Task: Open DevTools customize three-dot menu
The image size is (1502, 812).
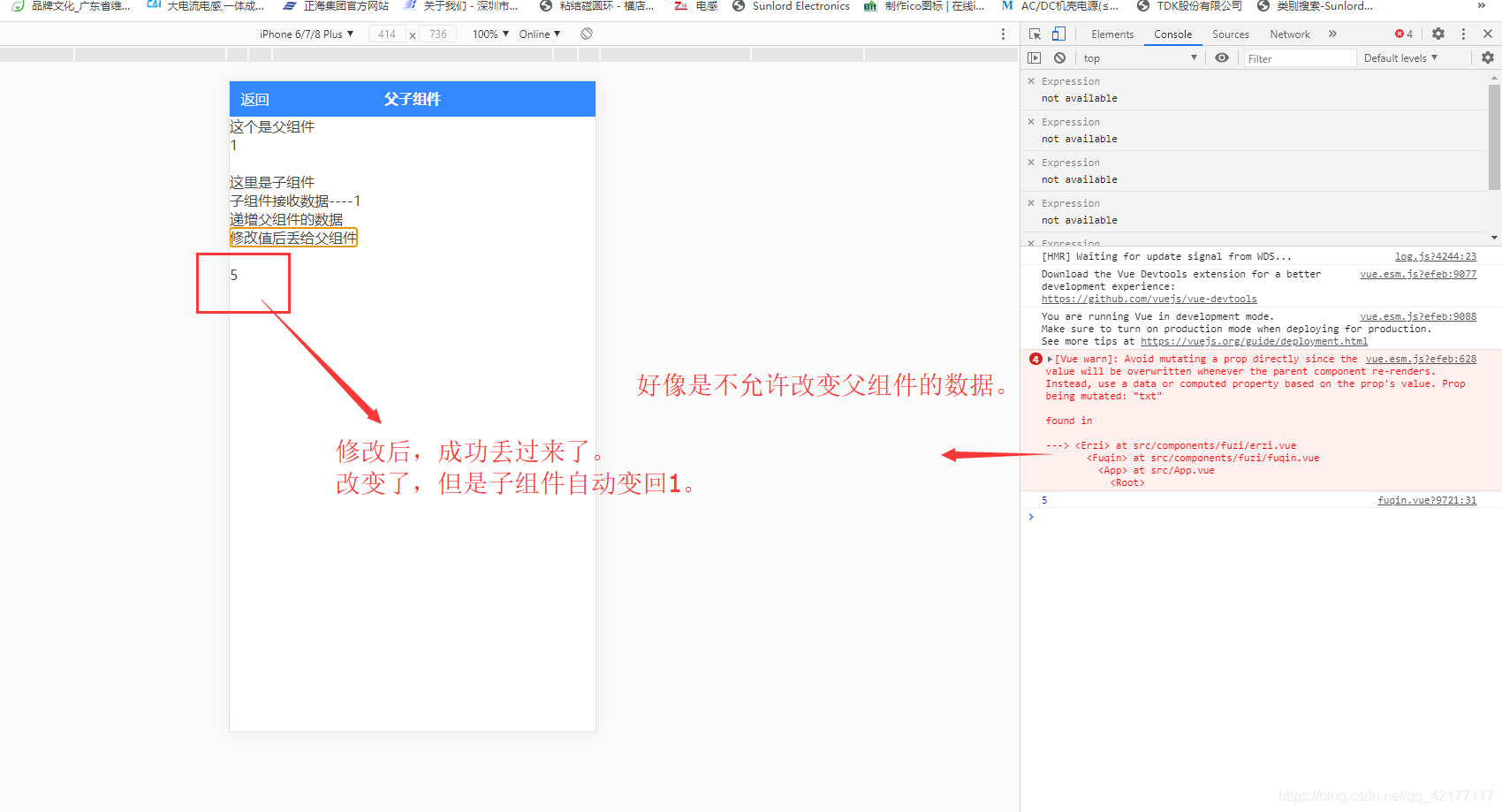Action: [x=1463, y=34]
